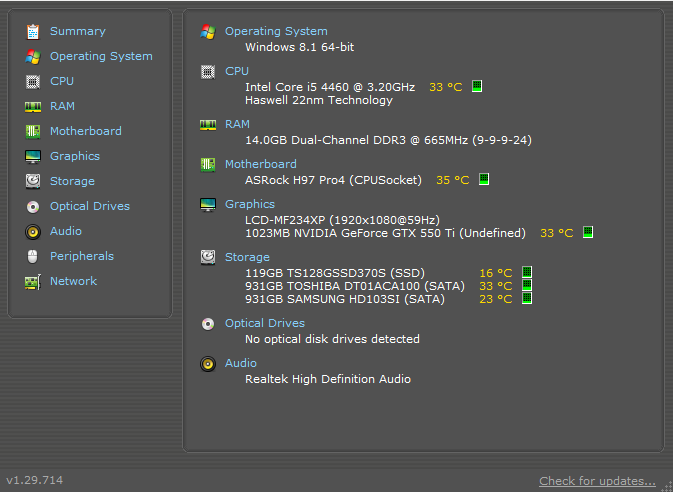
Task: Click the Graphics monitor icon in sidebar
Action: coord(33,157)
